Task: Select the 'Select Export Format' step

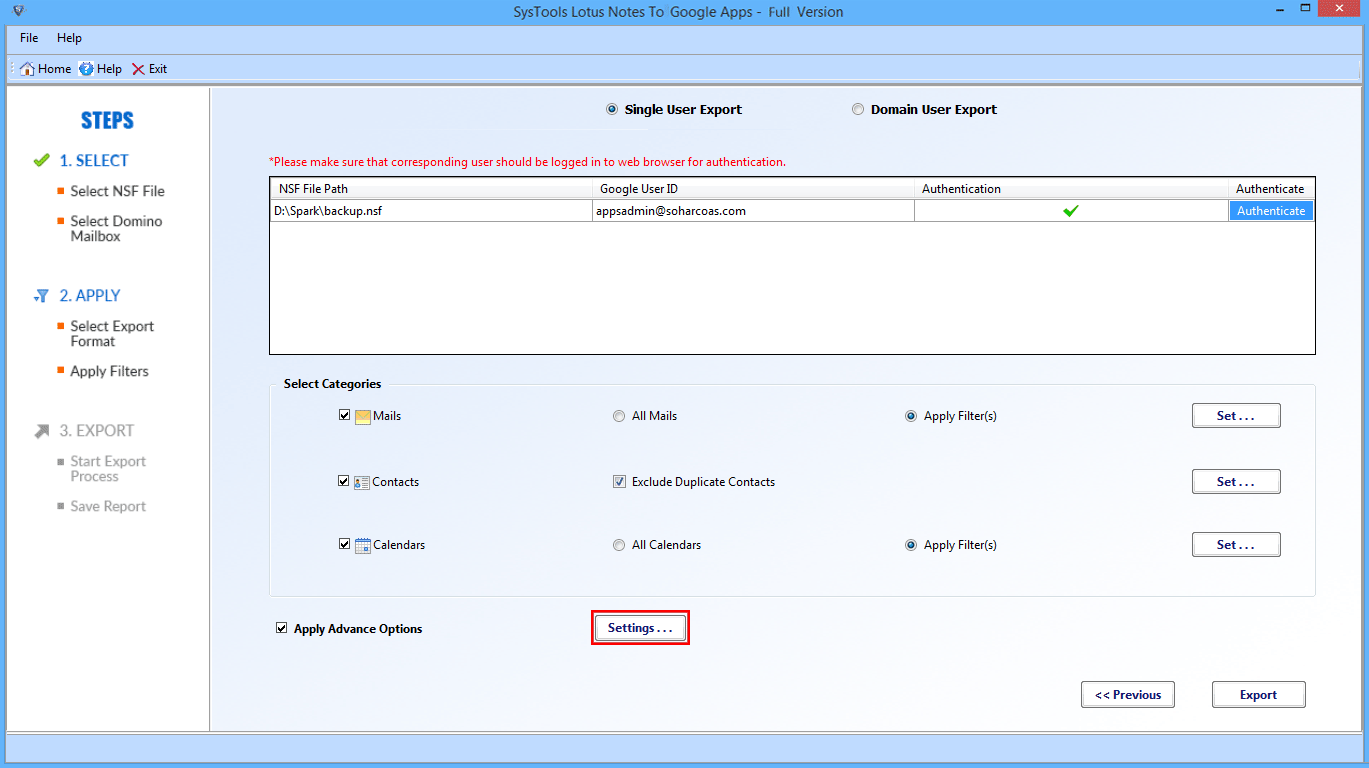Action: click(112, 334)
